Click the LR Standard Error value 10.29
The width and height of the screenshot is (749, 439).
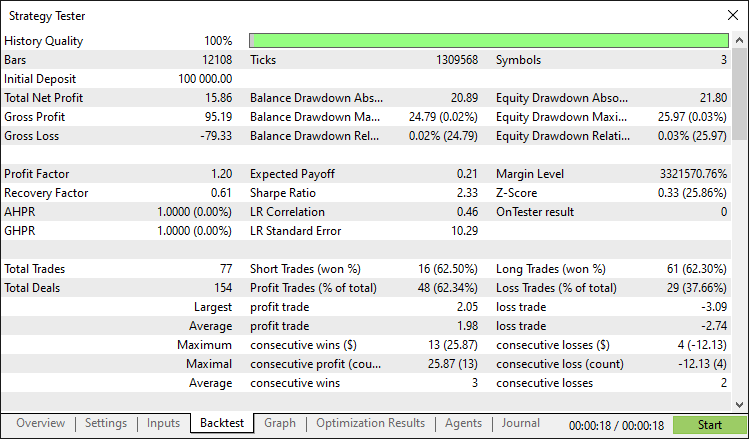click(465, 231)
